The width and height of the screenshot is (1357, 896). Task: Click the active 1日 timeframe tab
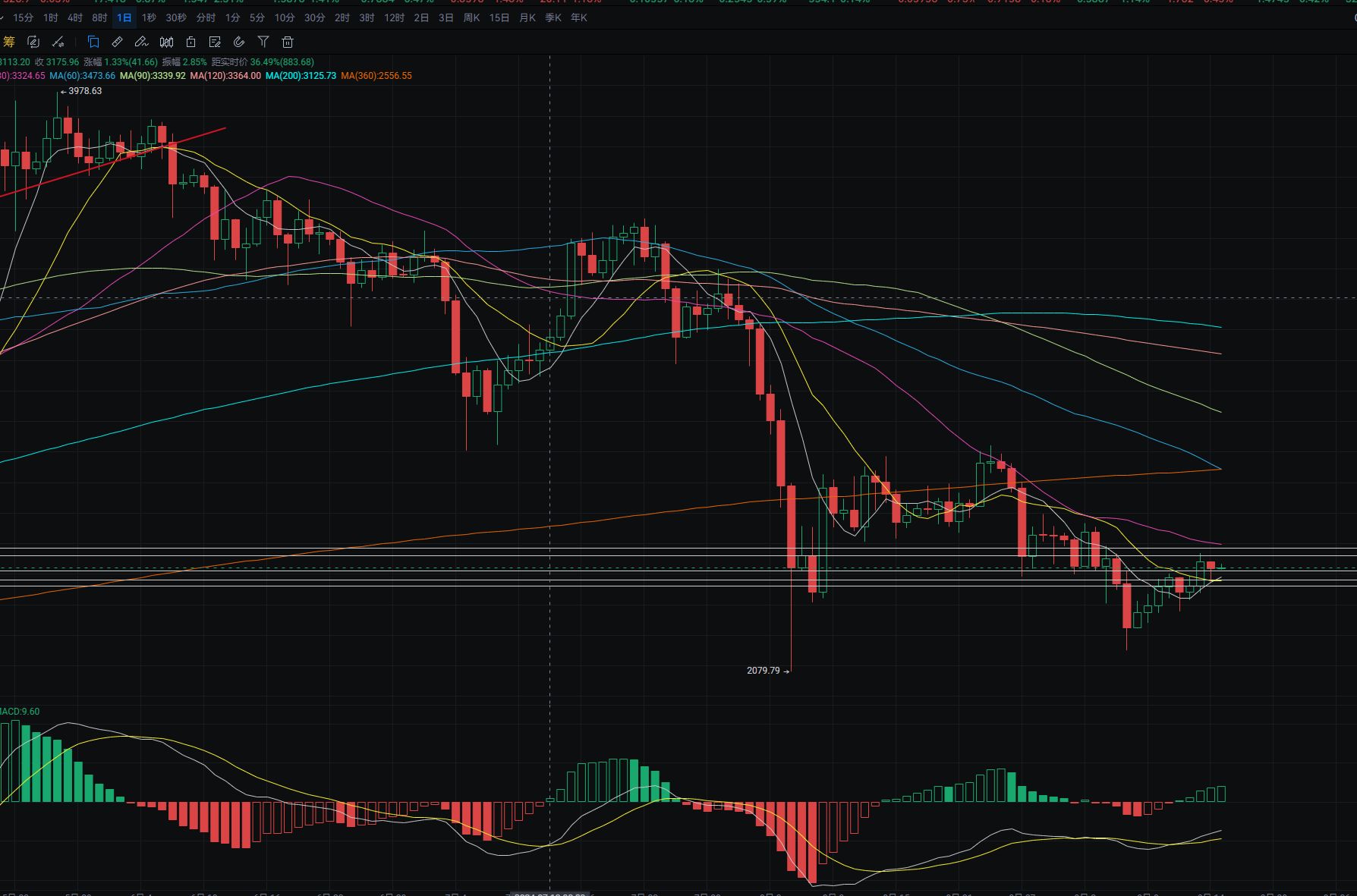click(124, 17)
